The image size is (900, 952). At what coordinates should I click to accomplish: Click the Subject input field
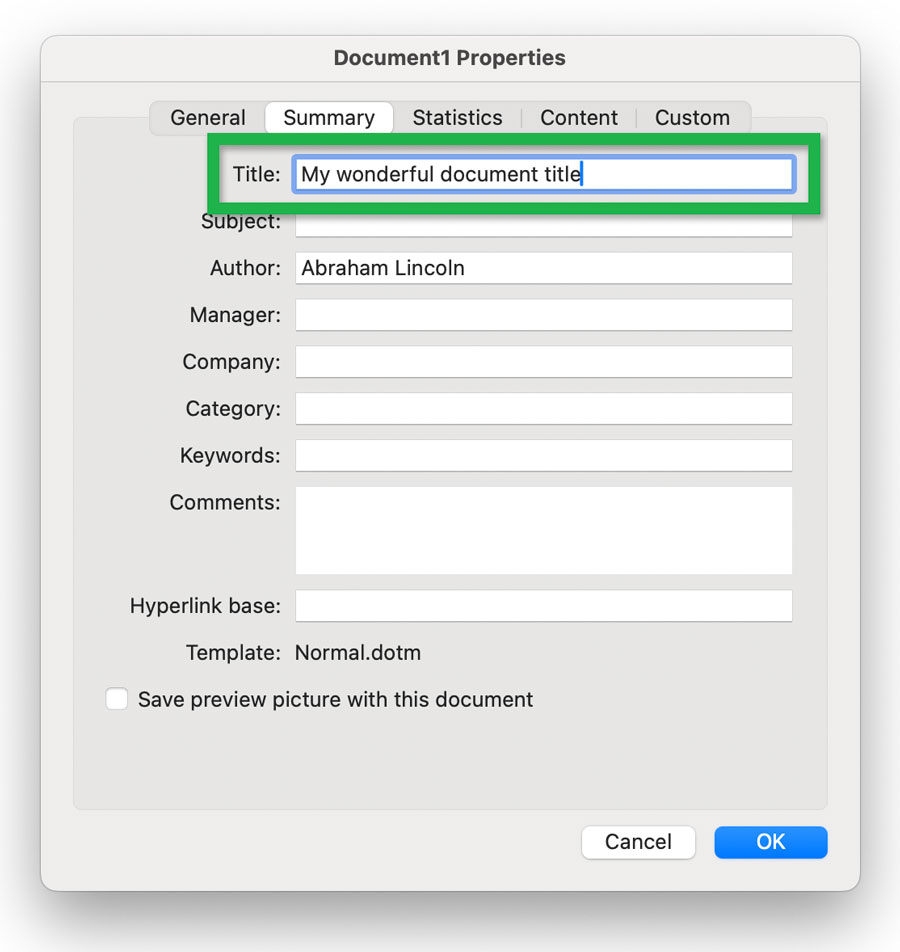click(543, 221)
